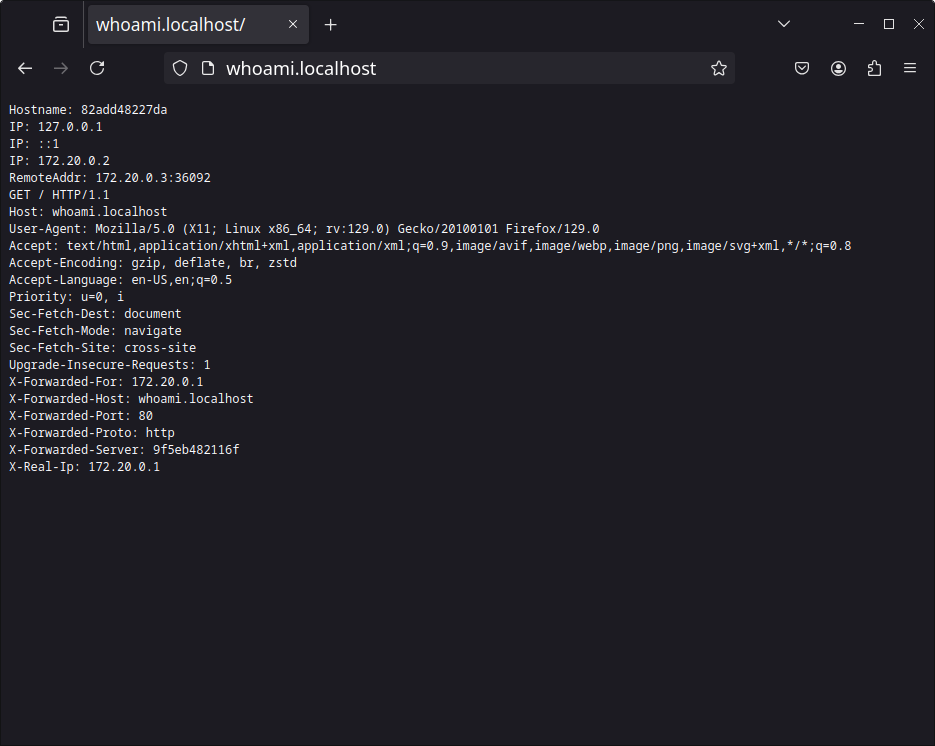Click X-Forwarded-For: 172.20.0.1 line

point(106,382)
